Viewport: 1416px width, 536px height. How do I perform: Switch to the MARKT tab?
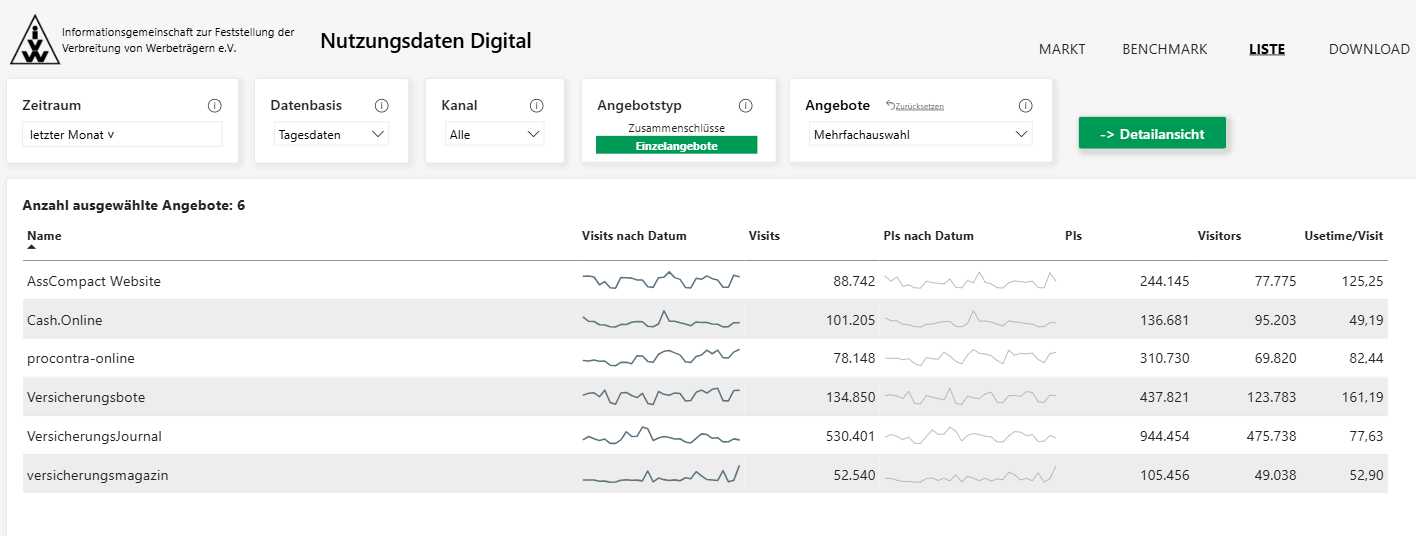click(1062, 49)
